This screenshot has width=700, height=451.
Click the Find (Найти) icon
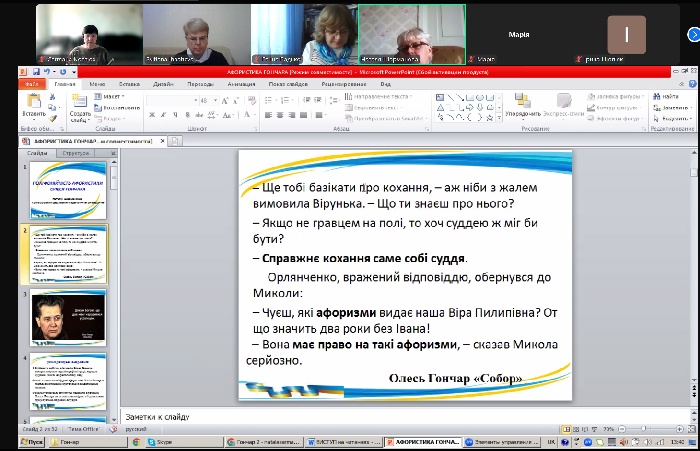coord(667,96)
